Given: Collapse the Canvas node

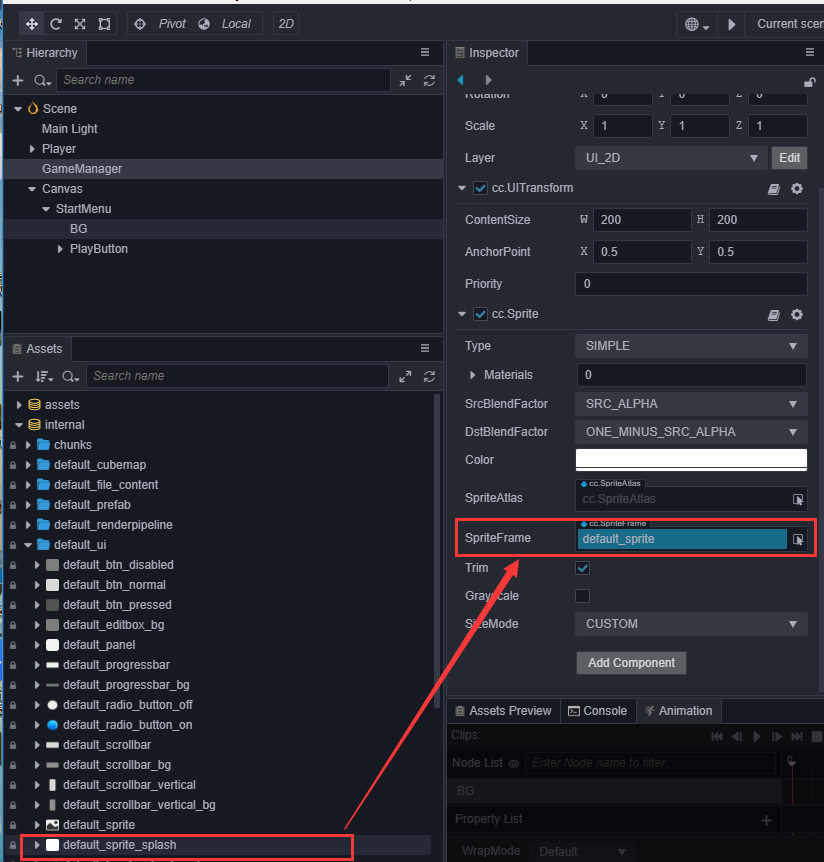Looking at the screenshot, I should point(32,189).
